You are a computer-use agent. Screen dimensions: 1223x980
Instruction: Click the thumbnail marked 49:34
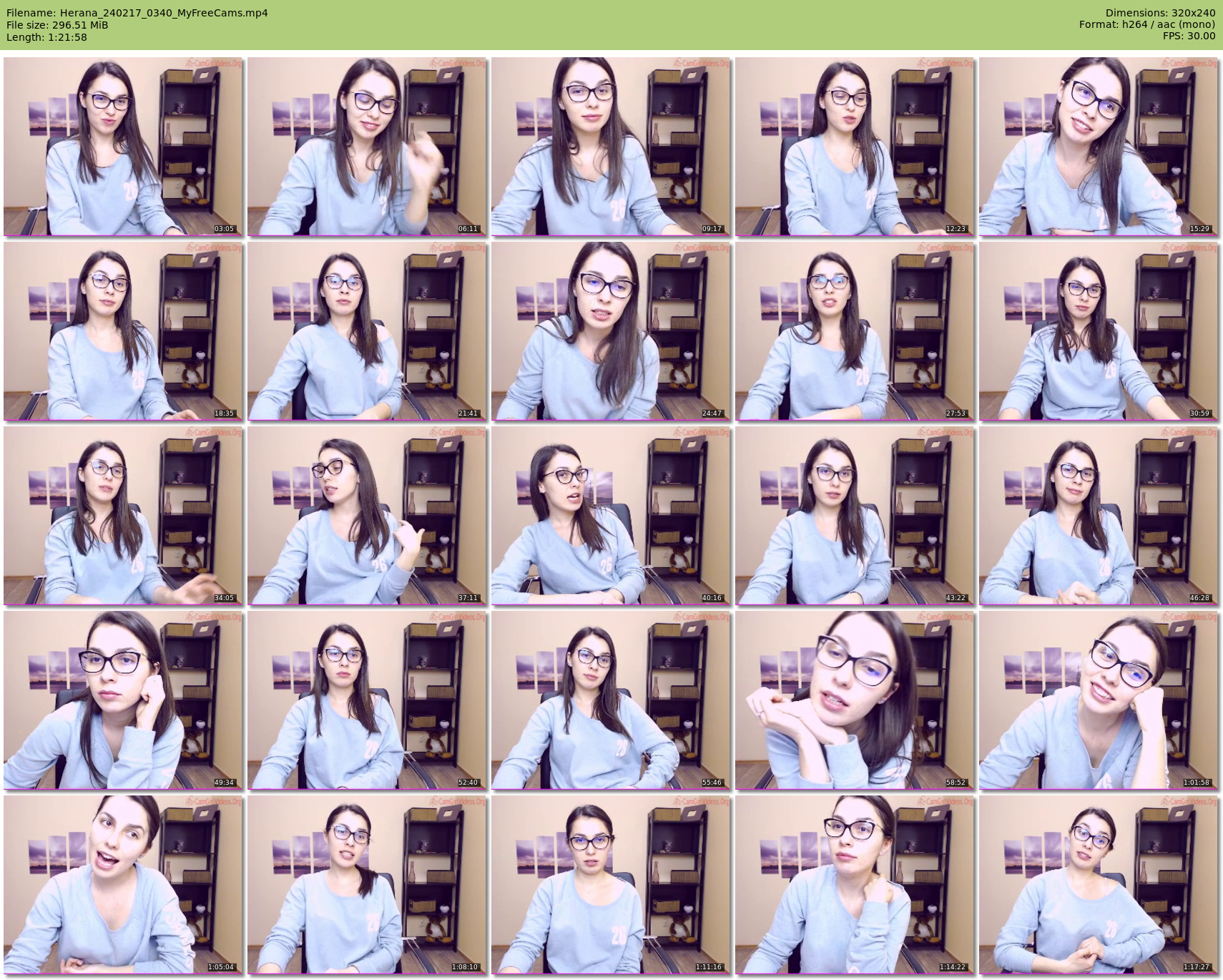(x=123, y=700)
